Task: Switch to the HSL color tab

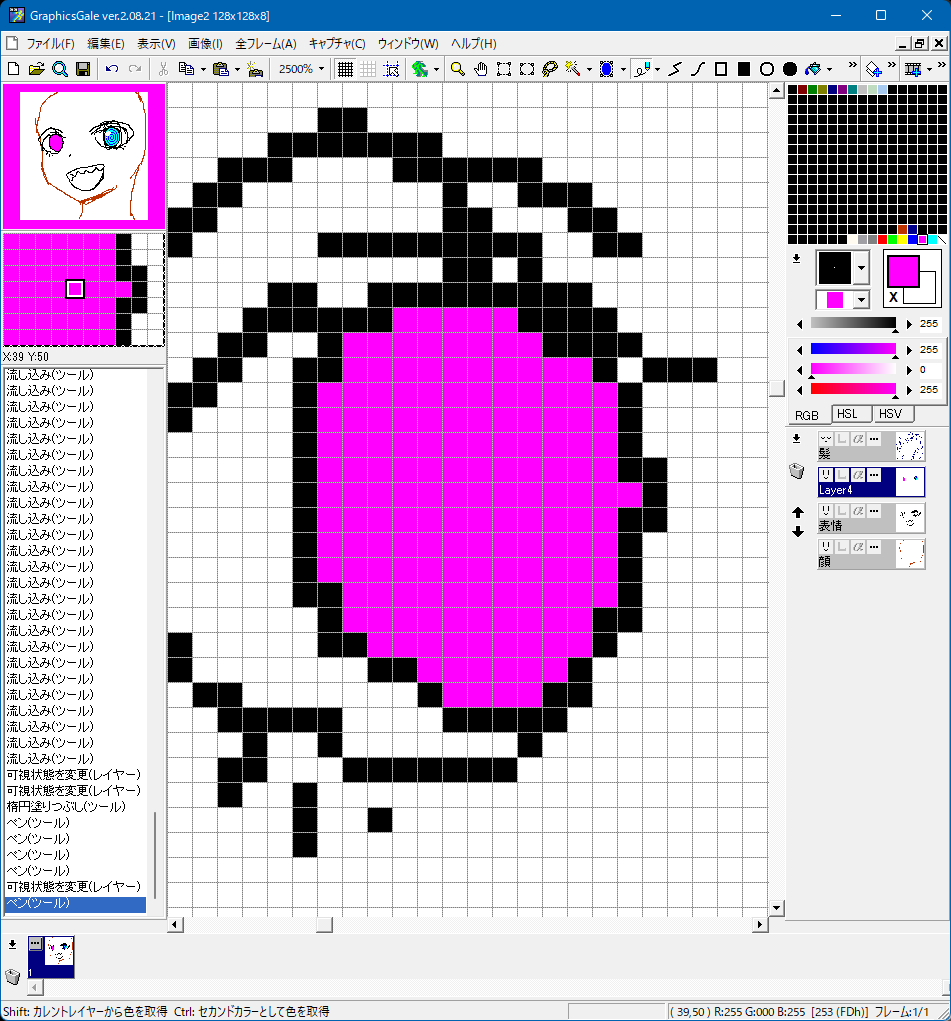Action: pyautogui.click(x=846, y=414)
